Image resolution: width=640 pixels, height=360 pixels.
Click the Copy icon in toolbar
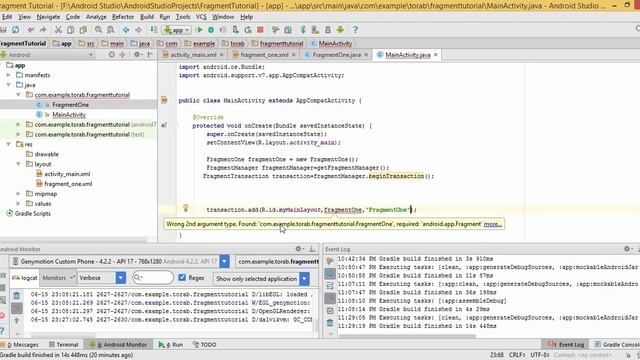(71, 30)
